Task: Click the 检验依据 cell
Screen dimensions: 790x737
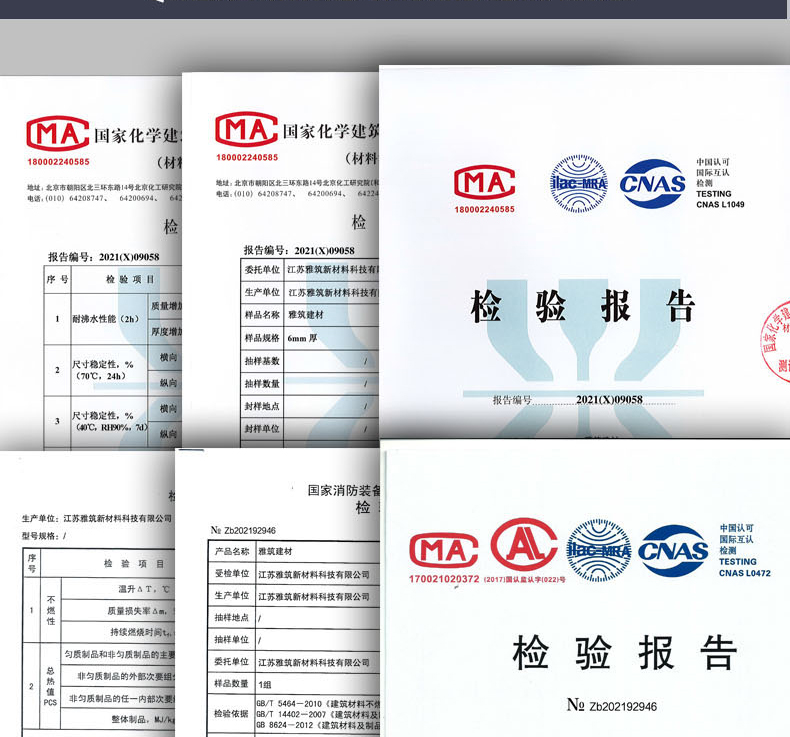Action: click(232, 713)
